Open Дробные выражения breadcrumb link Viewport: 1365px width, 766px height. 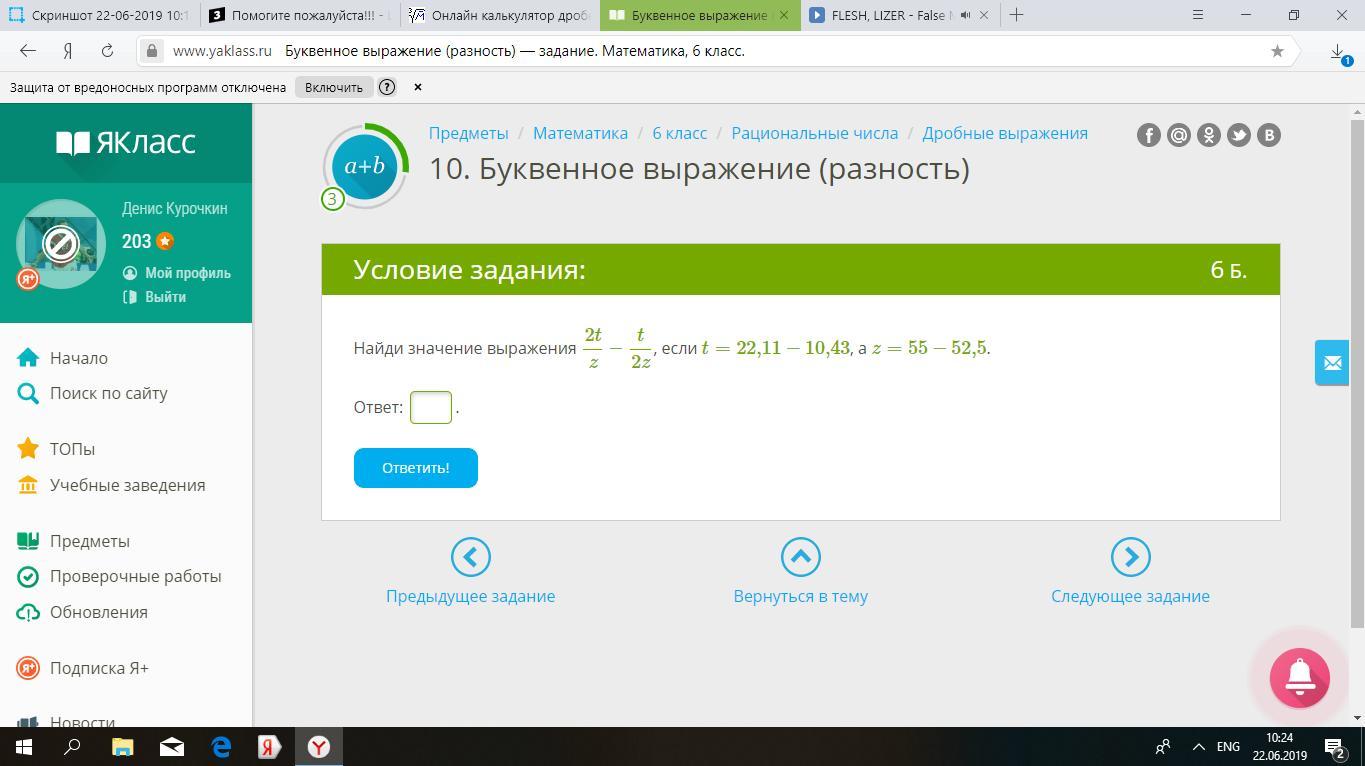click(1004, 133)
